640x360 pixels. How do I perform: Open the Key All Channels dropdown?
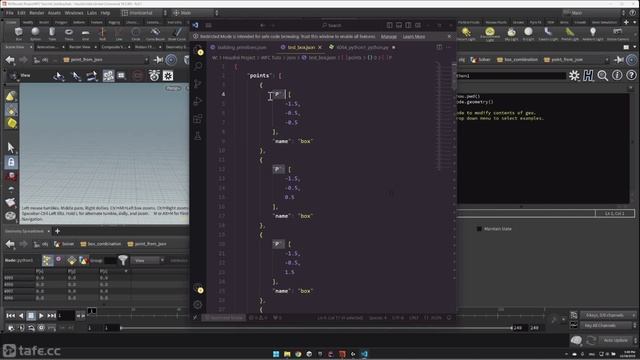tap(607, 326)
